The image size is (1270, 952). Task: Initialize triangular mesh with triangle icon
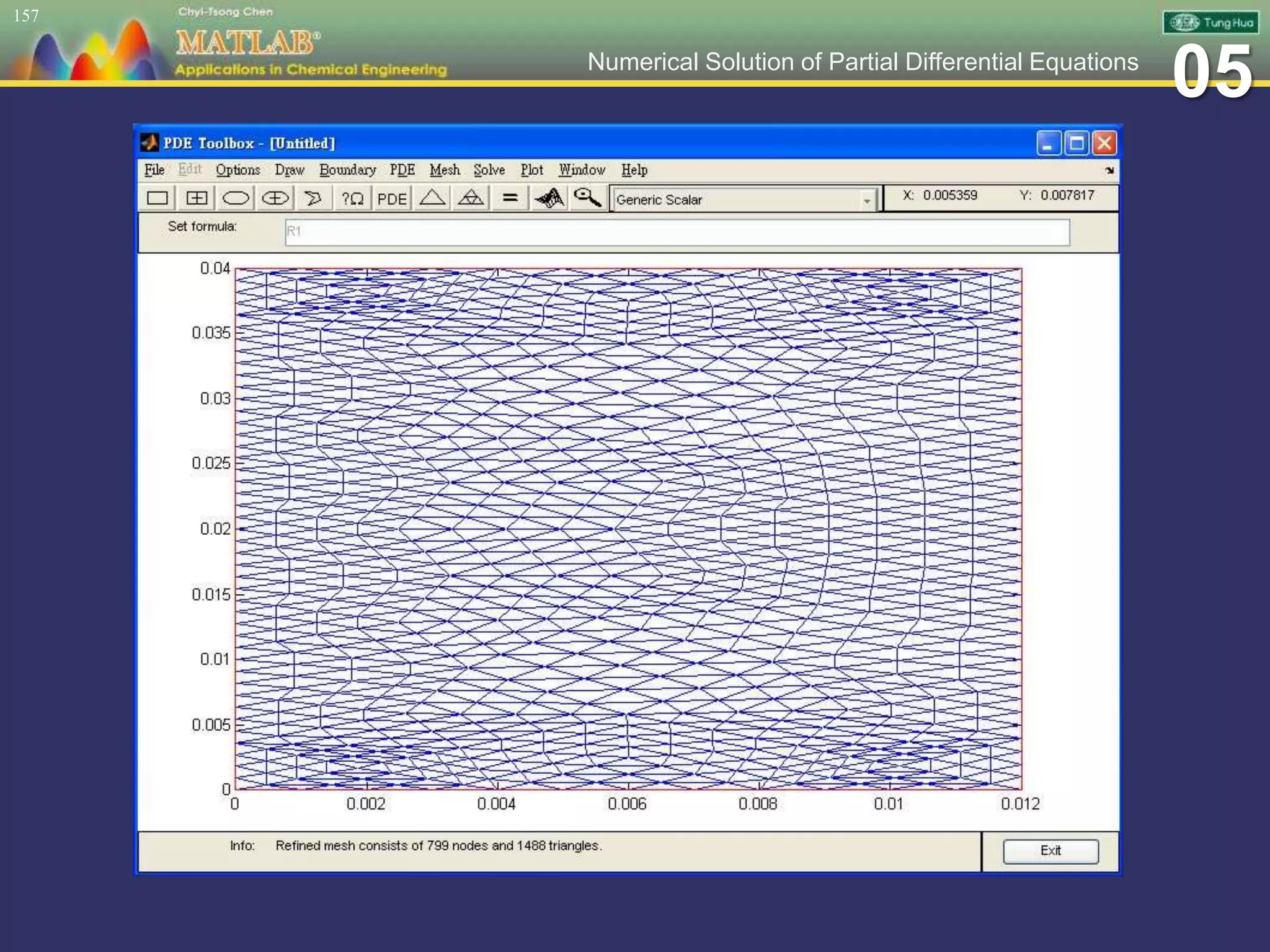432,198
